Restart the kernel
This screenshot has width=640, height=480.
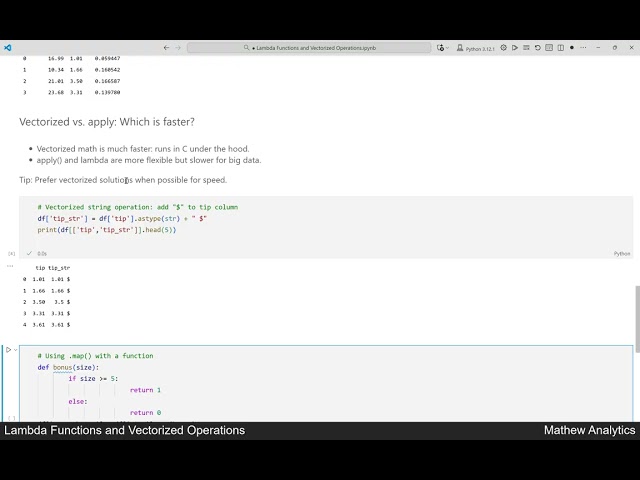point(538,48)
